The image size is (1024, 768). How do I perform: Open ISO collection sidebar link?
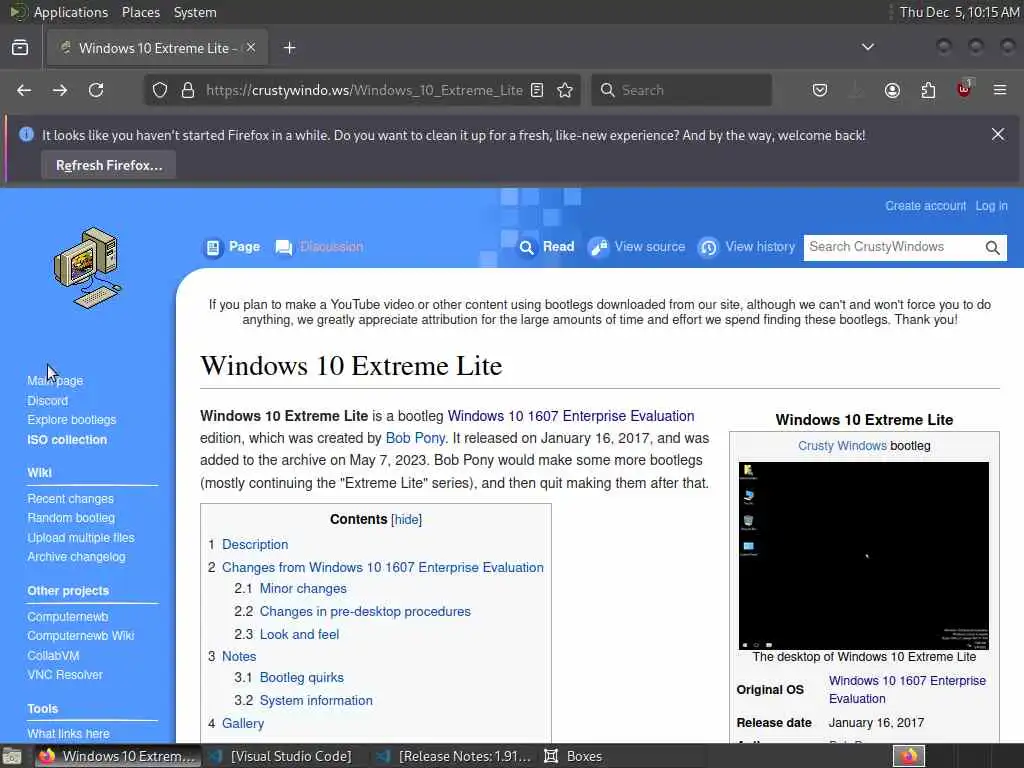pyautogui.click(x=67, y=440)
